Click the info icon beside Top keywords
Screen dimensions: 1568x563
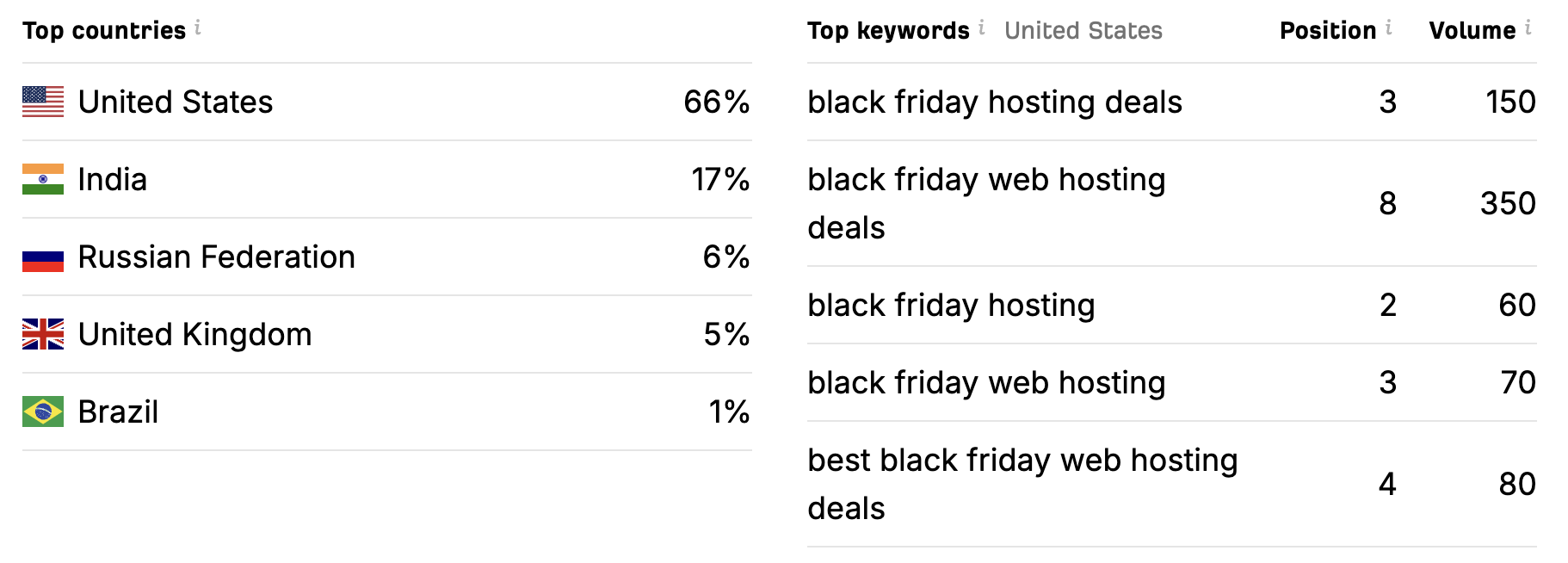pyautogui.click(x=982, y=28)
